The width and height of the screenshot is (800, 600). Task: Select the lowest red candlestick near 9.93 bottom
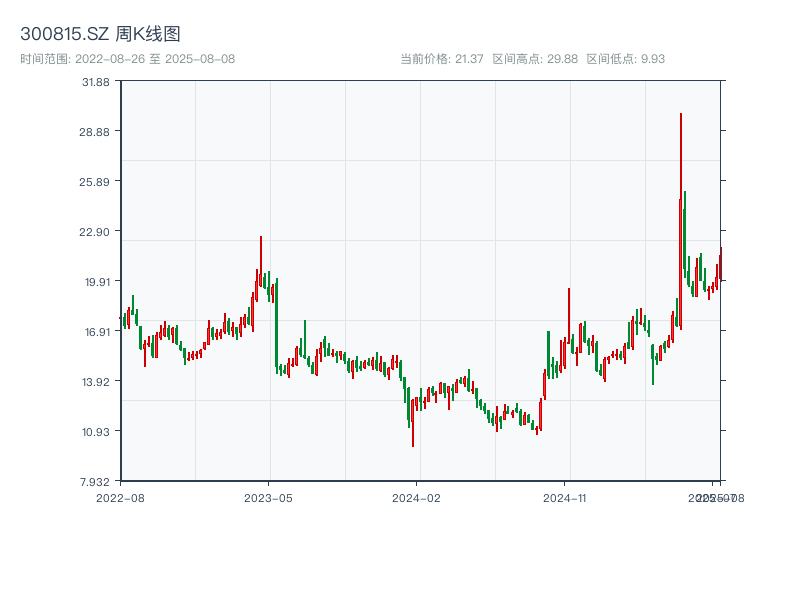click(x=413, y=423)
